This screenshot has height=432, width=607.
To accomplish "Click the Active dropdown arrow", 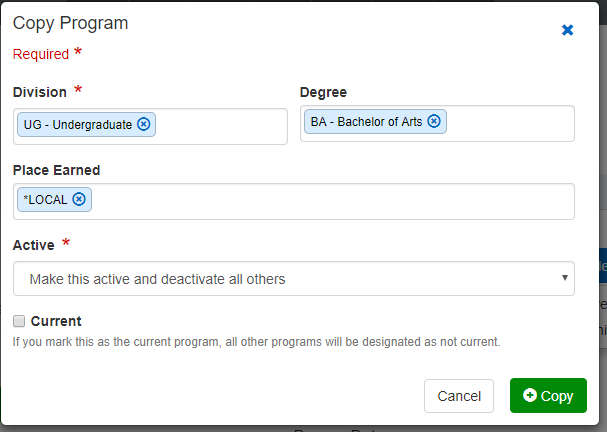I will pos(564,278).
